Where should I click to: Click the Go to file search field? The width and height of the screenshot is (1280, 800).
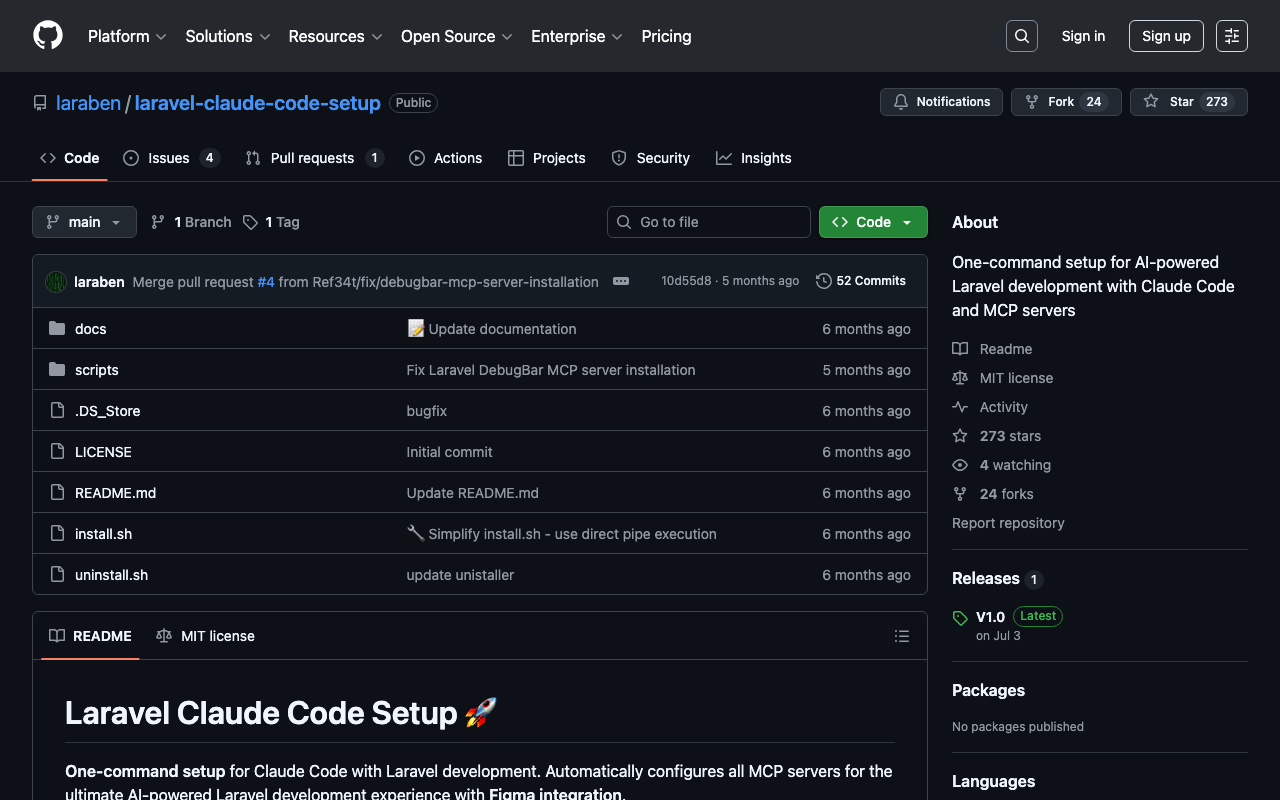click(709, 222)
